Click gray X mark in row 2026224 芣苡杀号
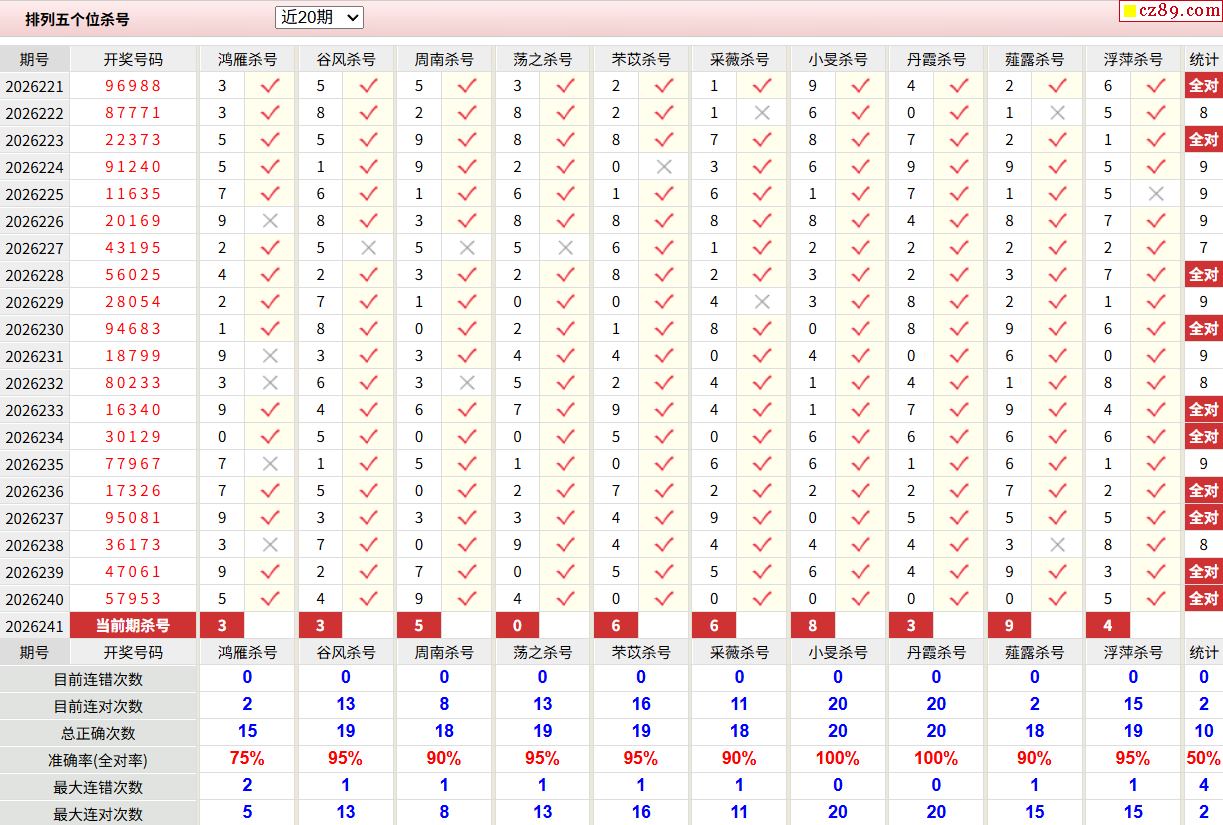Image resolution: width=1223 pixels, height=825 pixels. click(664, 167)
